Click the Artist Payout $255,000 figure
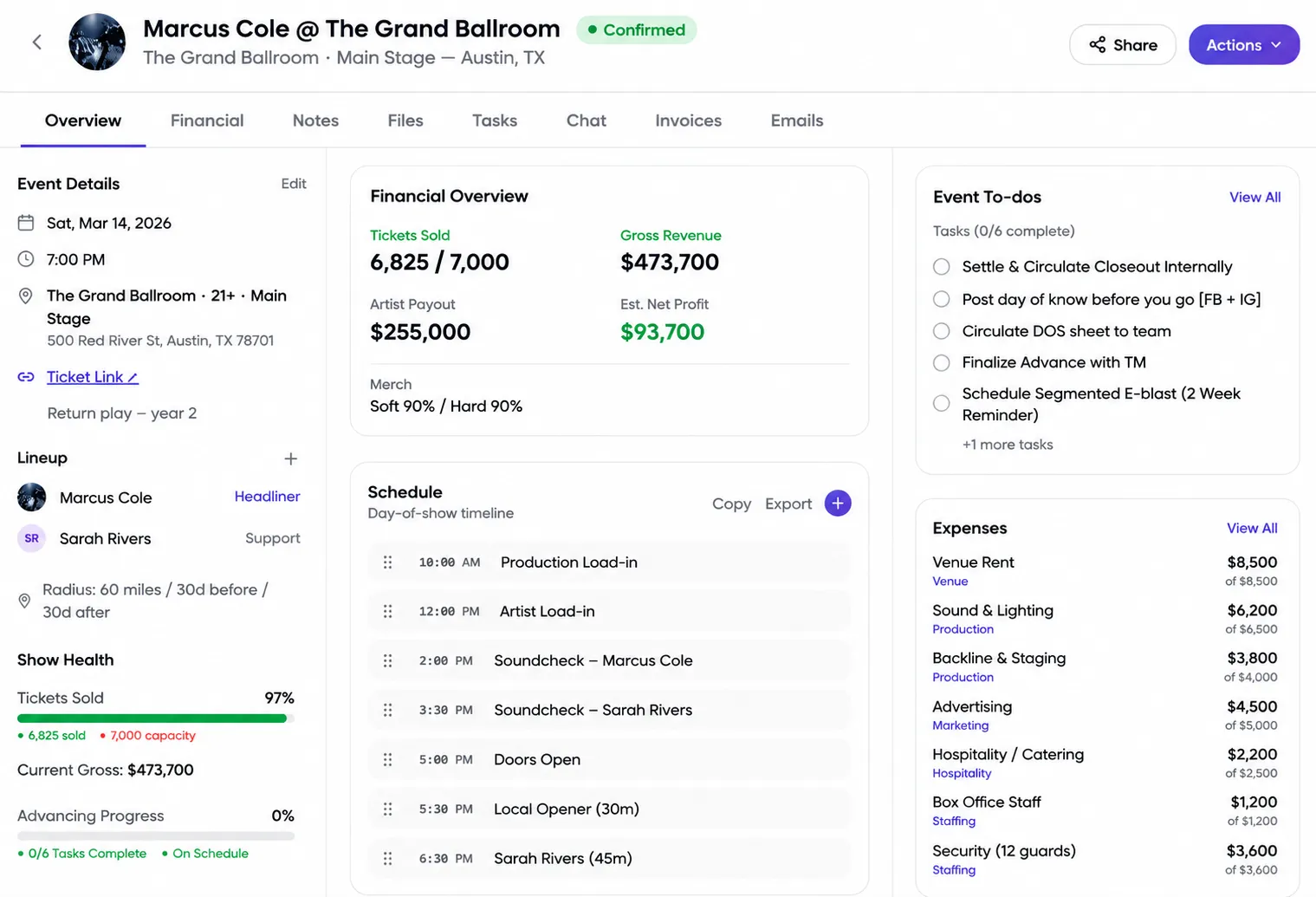Image resolution: width=1316 pixels, height=897 pixels. point(420,332)
